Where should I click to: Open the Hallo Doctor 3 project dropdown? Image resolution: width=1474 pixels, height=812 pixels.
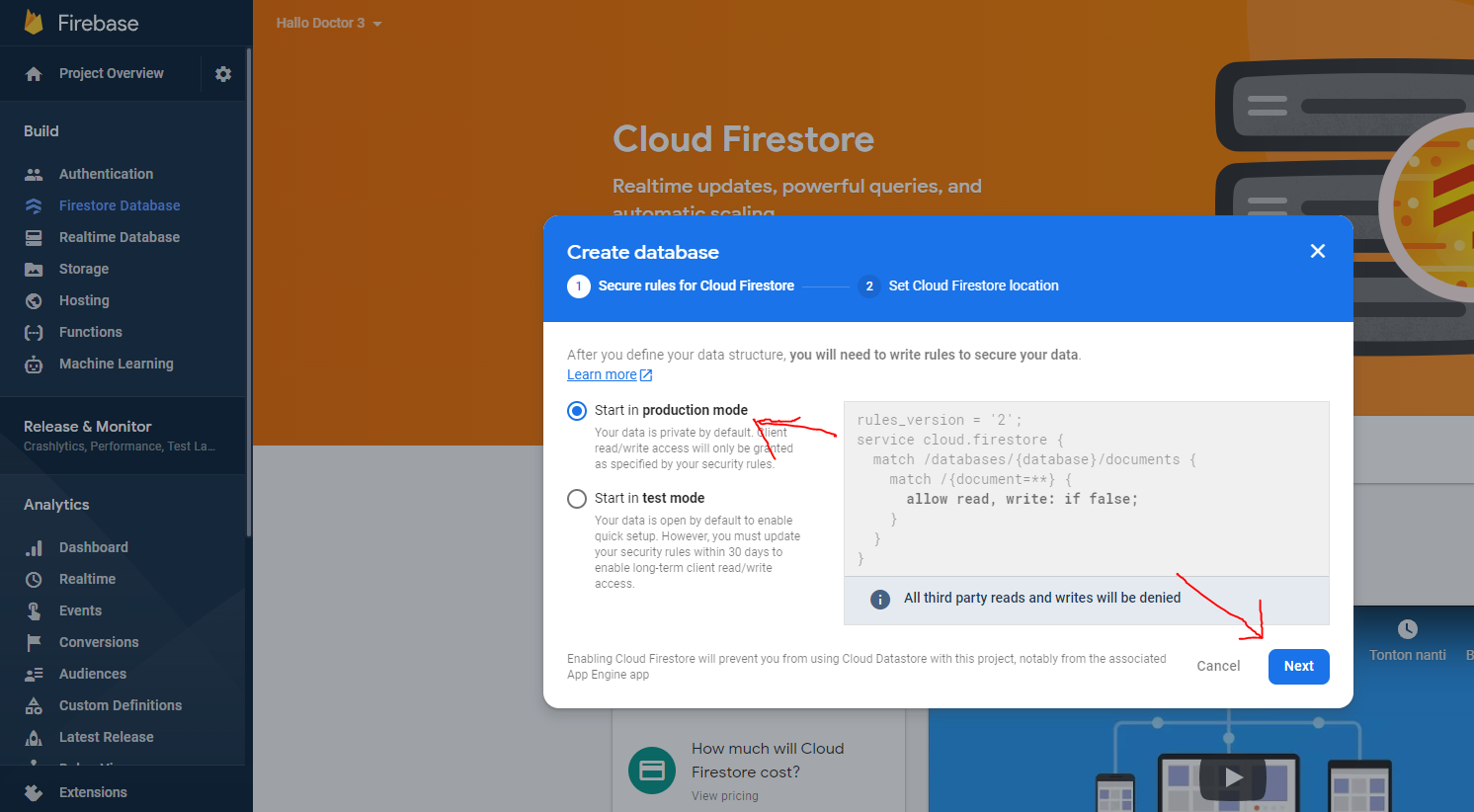[328, 23]
